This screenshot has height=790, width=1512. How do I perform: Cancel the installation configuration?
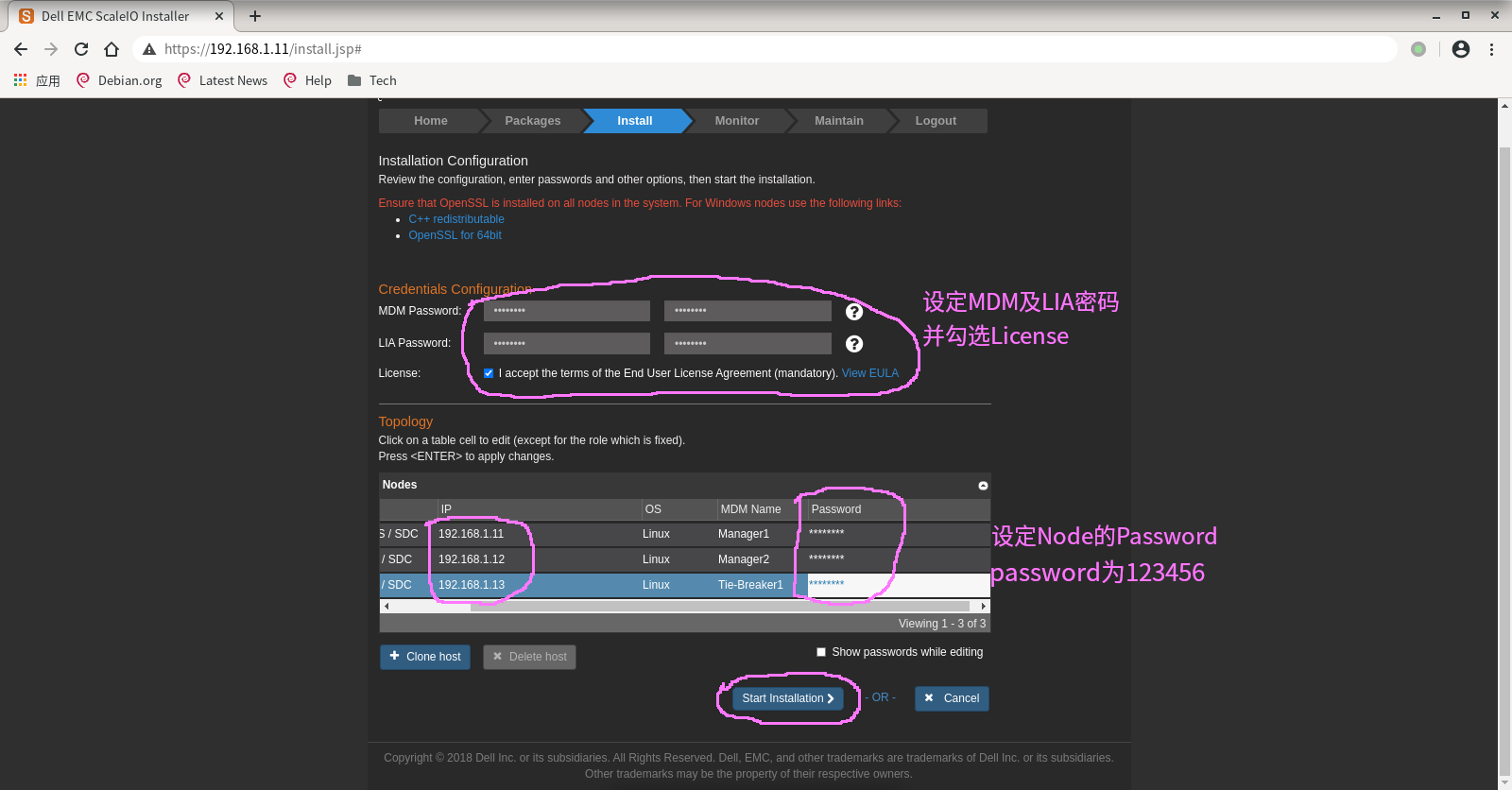952,698
